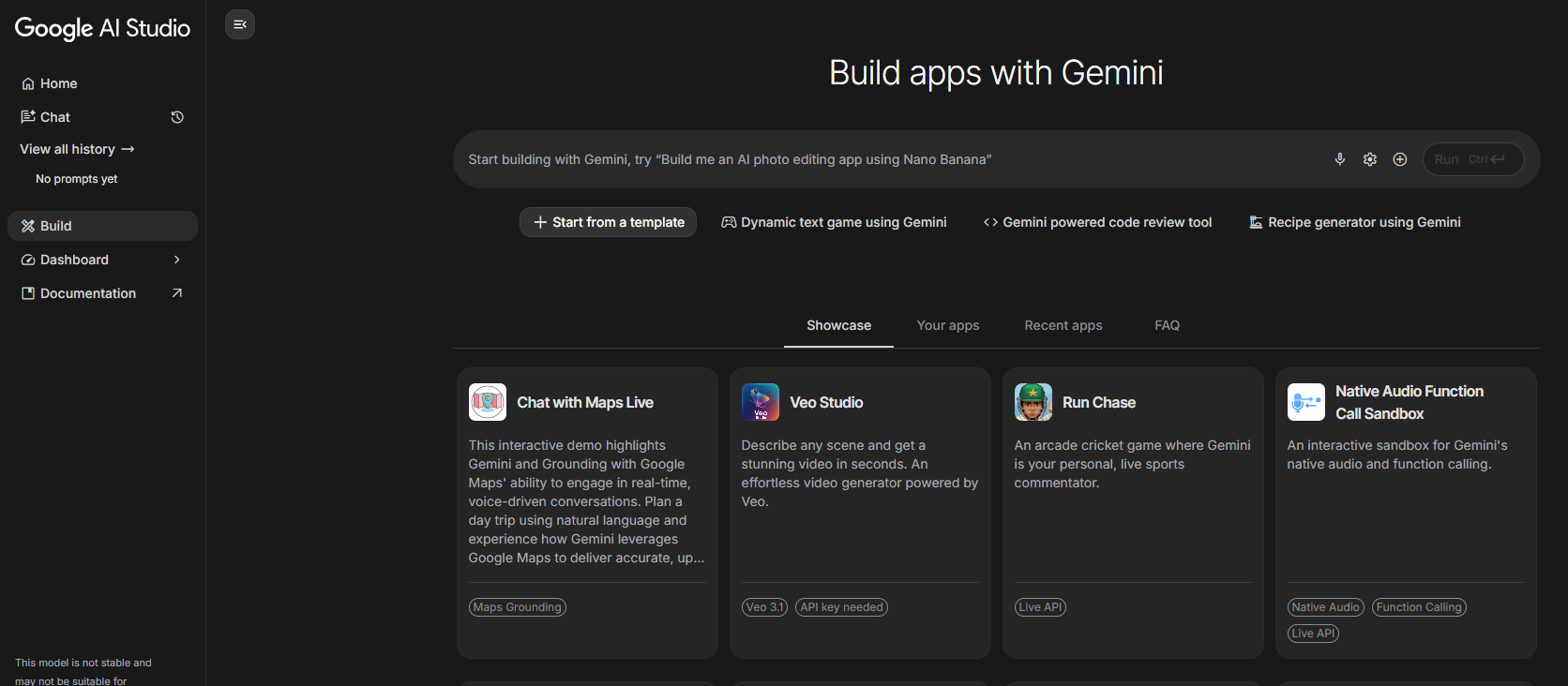Open the Chat with Maps Live card title
This screenshot has height=686, width=1568.
pos(585,402)
